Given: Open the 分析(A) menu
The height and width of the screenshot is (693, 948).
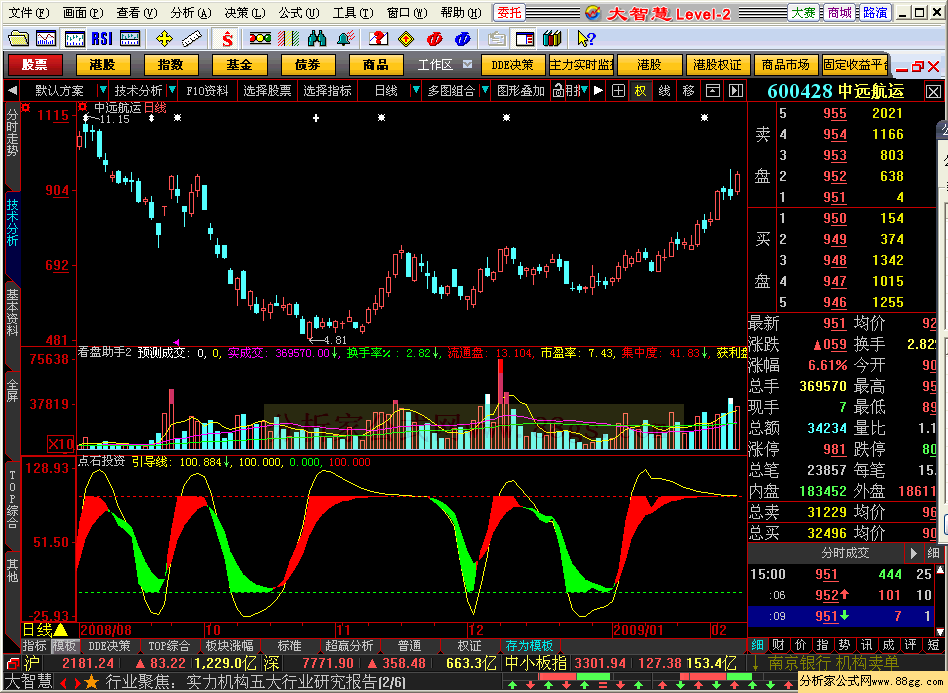Looking at the screenshot, I should click(x=190, y=13).
